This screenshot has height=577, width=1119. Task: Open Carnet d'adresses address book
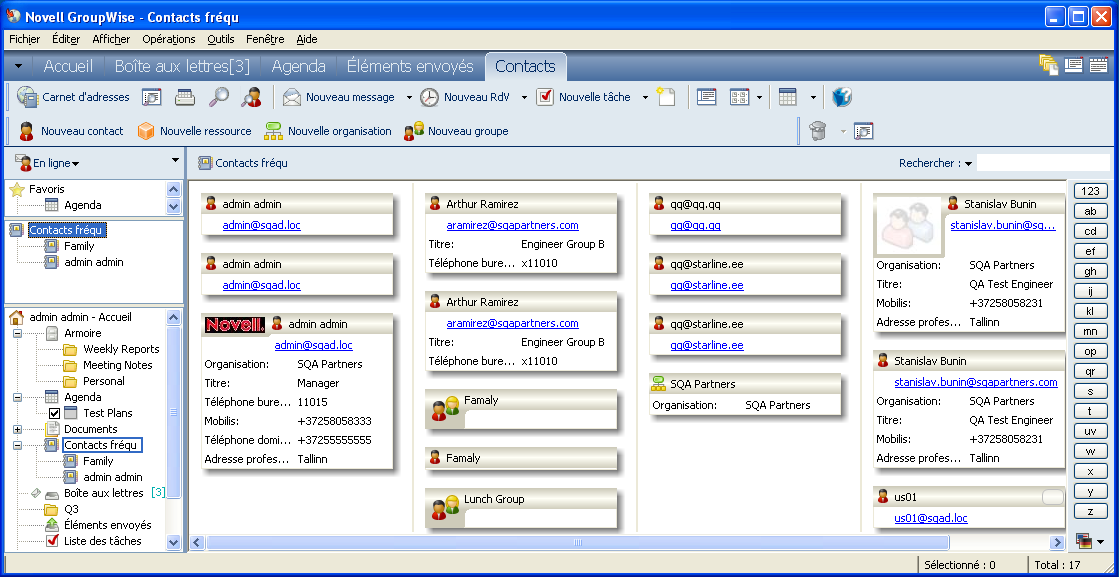click(x=73, y=97)
